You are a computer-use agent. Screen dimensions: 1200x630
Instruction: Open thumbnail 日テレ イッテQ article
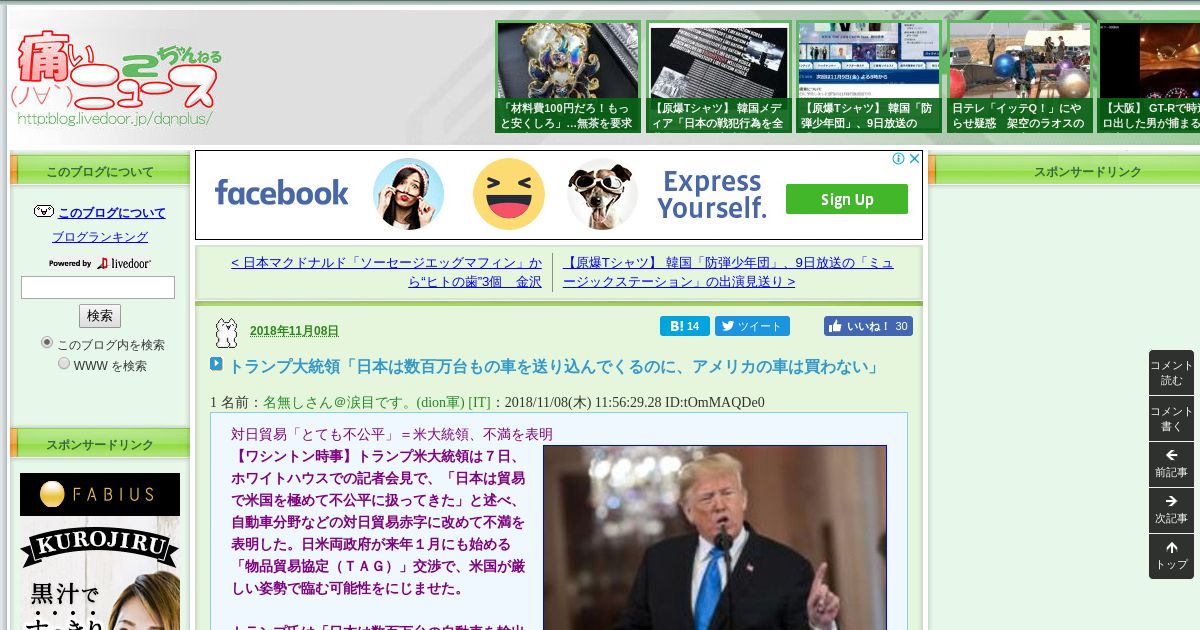(x=1020, y=77)
